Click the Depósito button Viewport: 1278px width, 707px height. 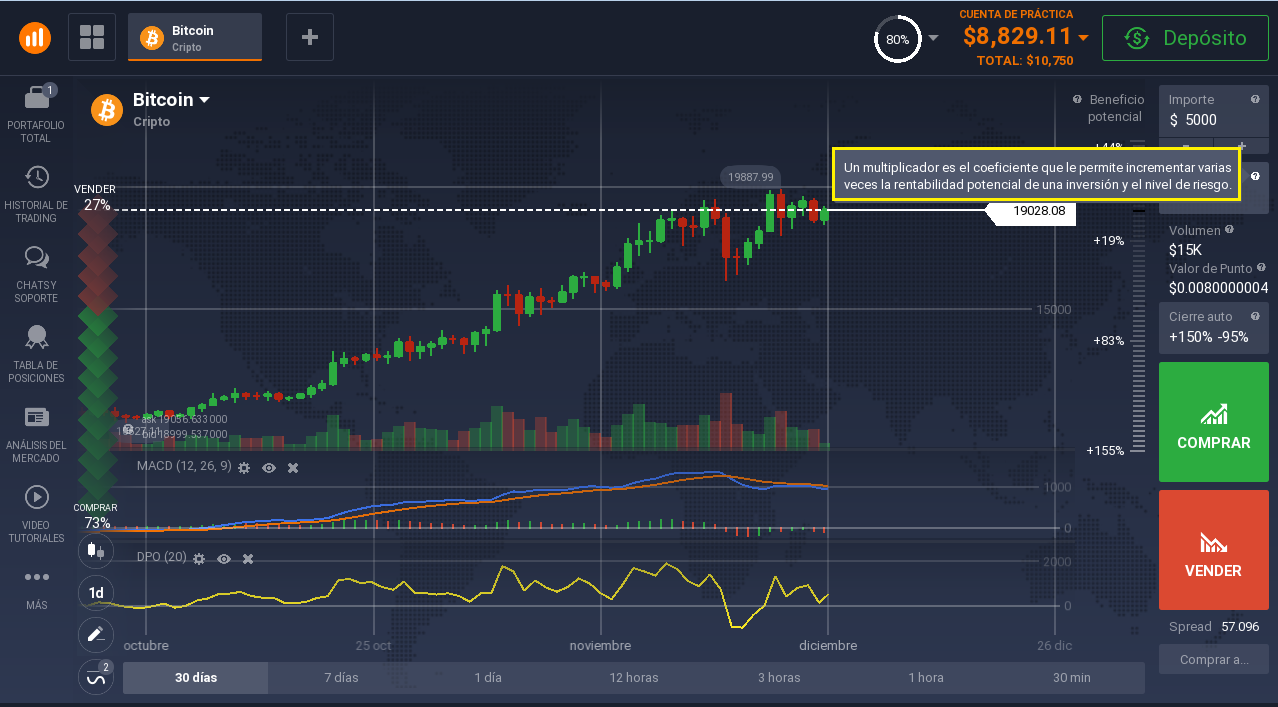[x=1185, y=38]
